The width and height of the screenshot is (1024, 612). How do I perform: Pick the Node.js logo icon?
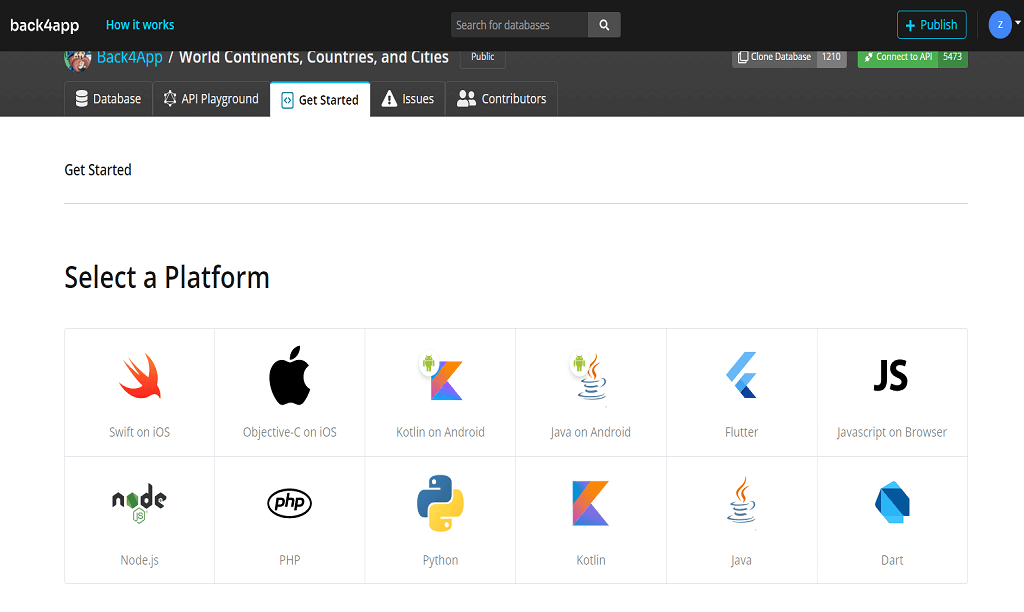click(x=139, y=503)
